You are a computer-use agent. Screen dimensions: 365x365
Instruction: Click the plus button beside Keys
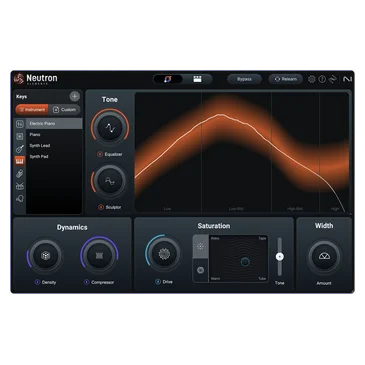[x=75, y=97]
